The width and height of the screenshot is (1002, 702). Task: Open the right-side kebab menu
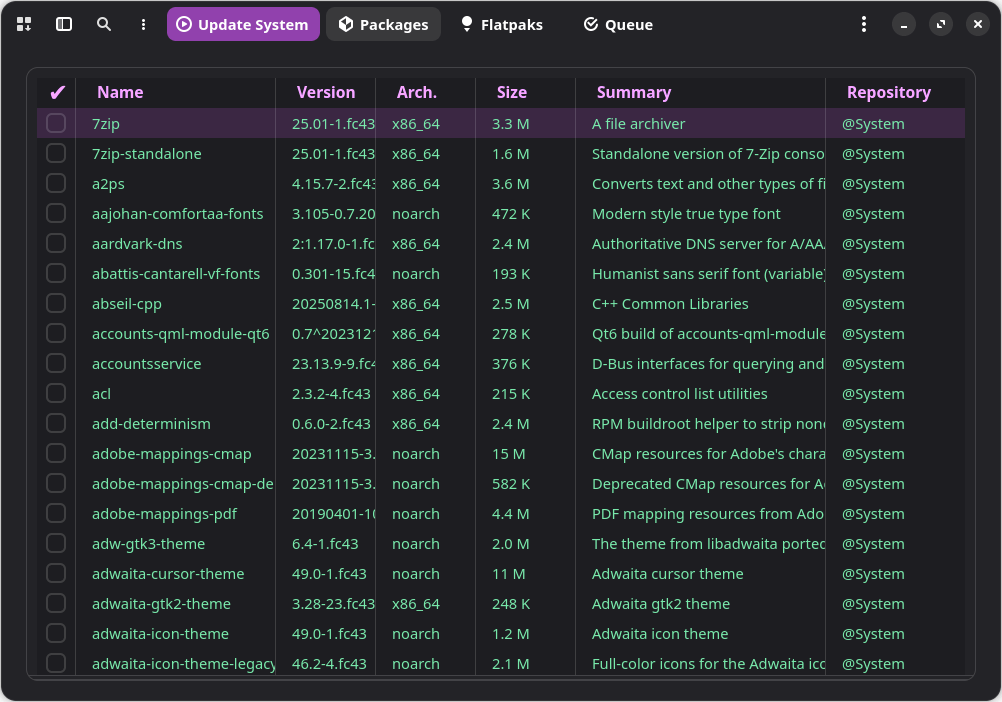pyautogui.click(x=864, y=24)
